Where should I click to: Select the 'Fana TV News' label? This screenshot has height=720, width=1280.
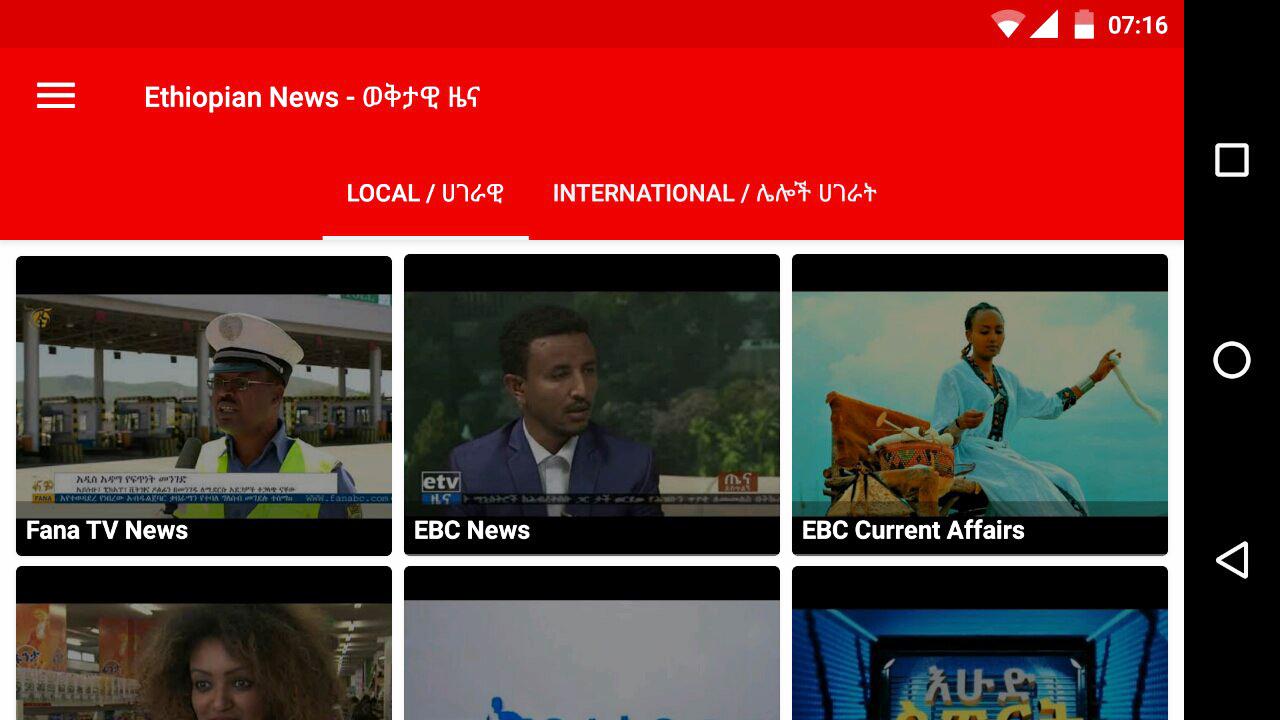click(x=107, y=531)
